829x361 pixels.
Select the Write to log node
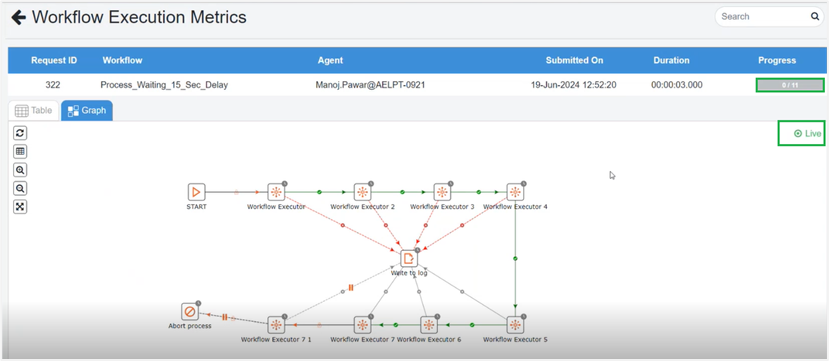pyautogui.click(x=409, y=258)
